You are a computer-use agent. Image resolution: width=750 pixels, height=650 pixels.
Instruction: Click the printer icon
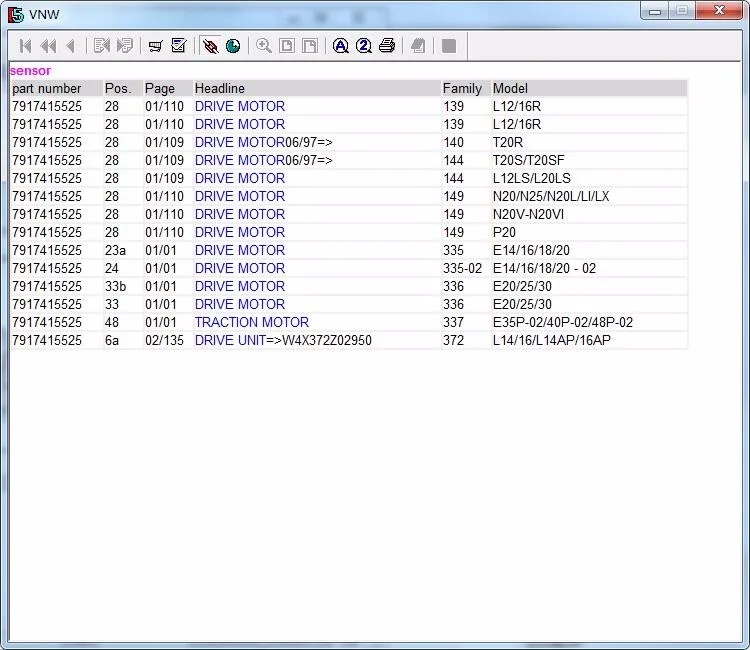(387, 46)
